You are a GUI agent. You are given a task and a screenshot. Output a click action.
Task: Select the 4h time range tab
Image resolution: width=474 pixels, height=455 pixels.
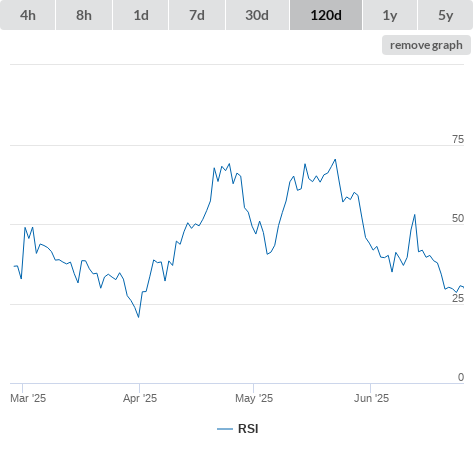click(x=28, y=15)
